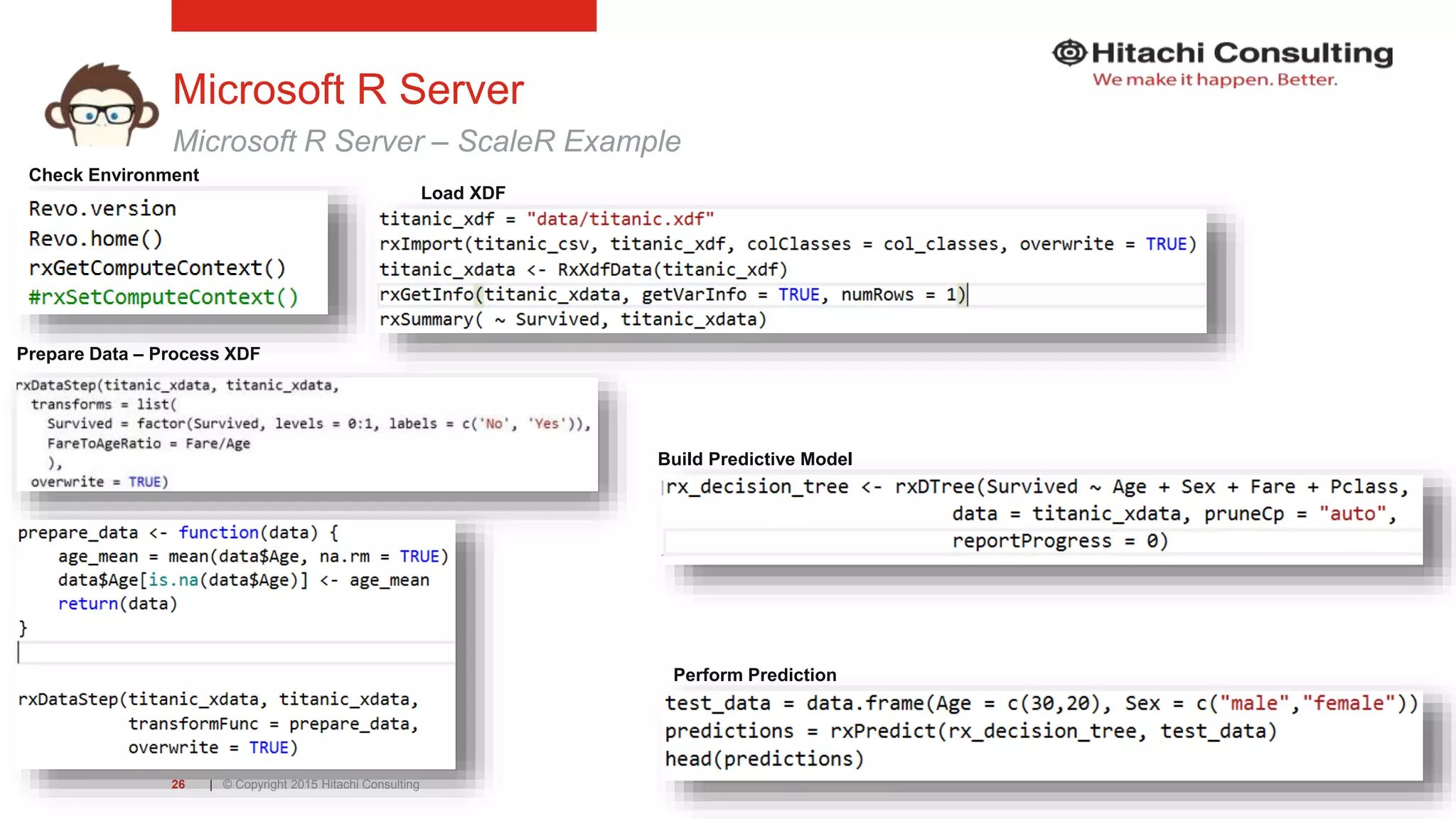Click the 'Survived = factor(Survived' line
The image size is (1456, 819).
pyautogui.click(x=319, y=424)
